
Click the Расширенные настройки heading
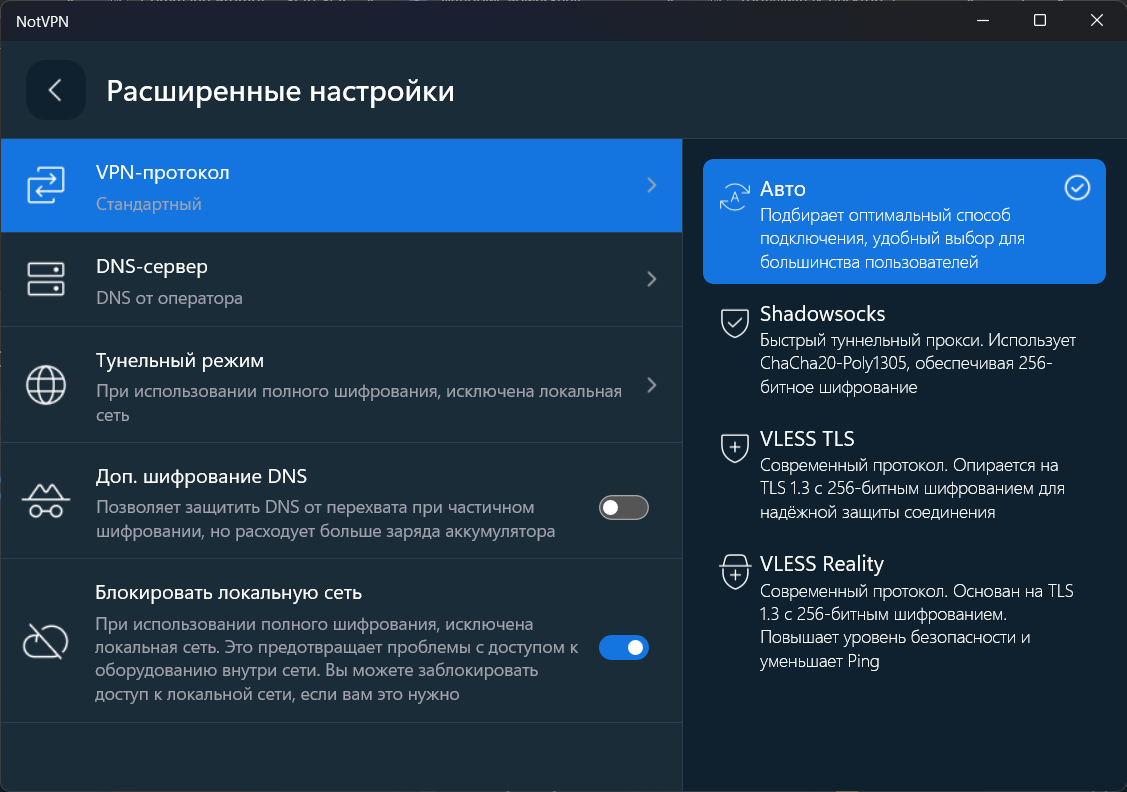280,91
